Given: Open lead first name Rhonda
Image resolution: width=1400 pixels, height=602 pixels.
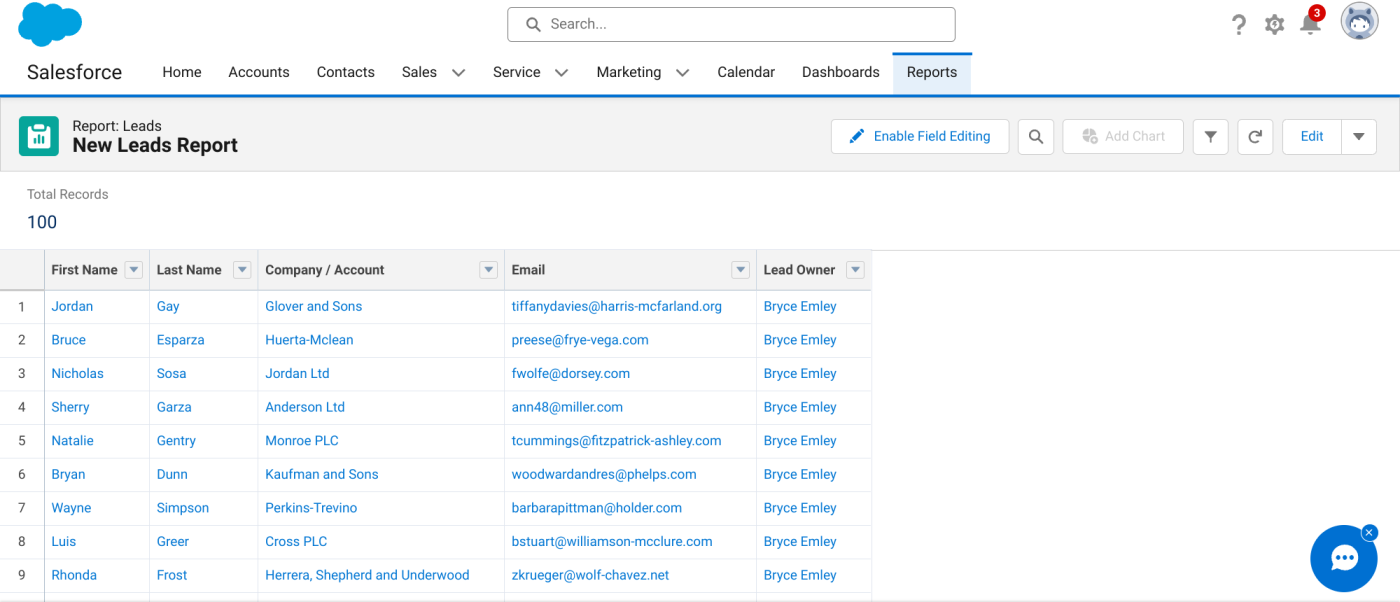Looking at the screenshot, I should [74, 575].
